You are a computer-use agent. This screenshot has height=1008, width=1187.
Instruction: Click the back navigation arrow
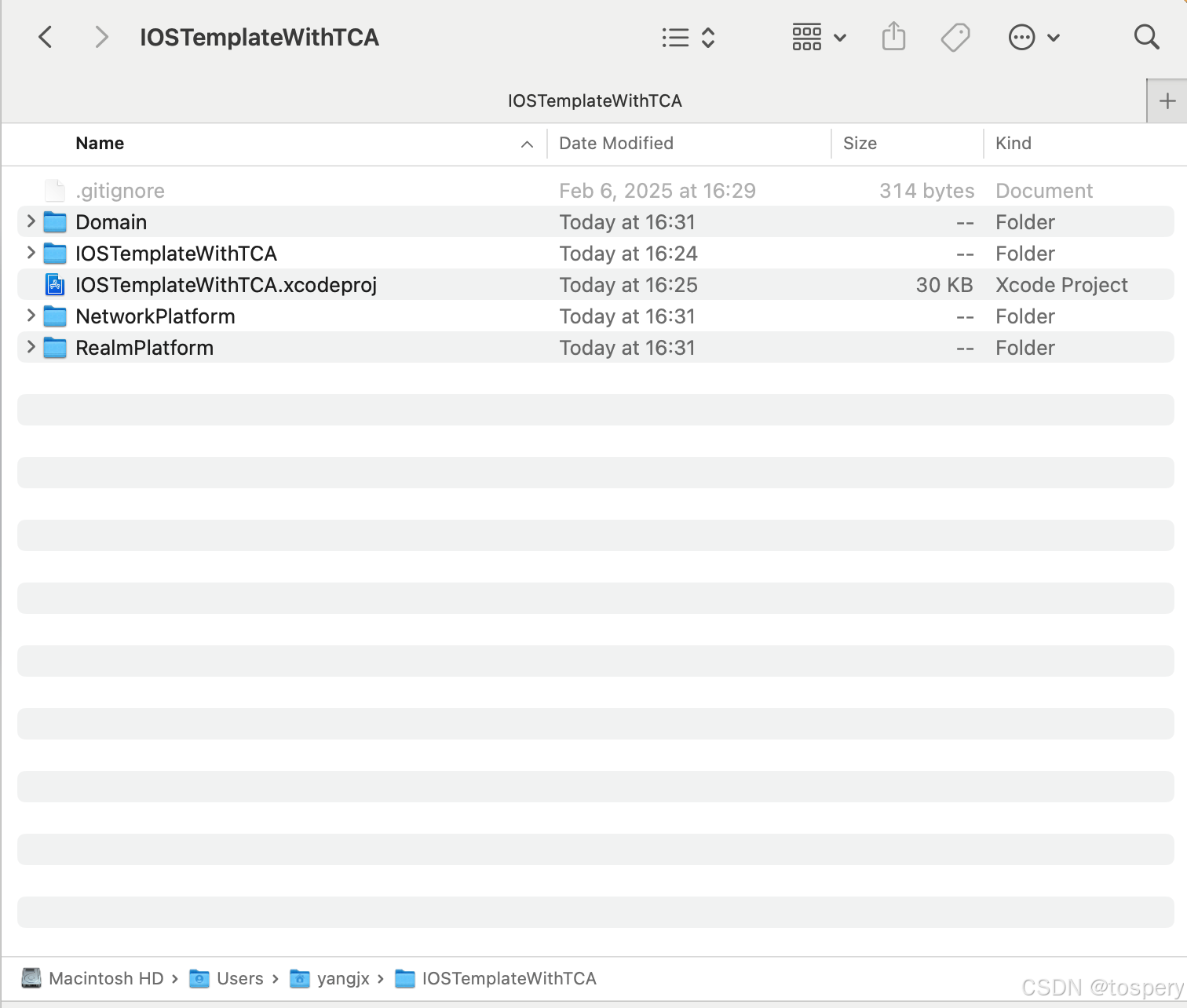[45, 36]
